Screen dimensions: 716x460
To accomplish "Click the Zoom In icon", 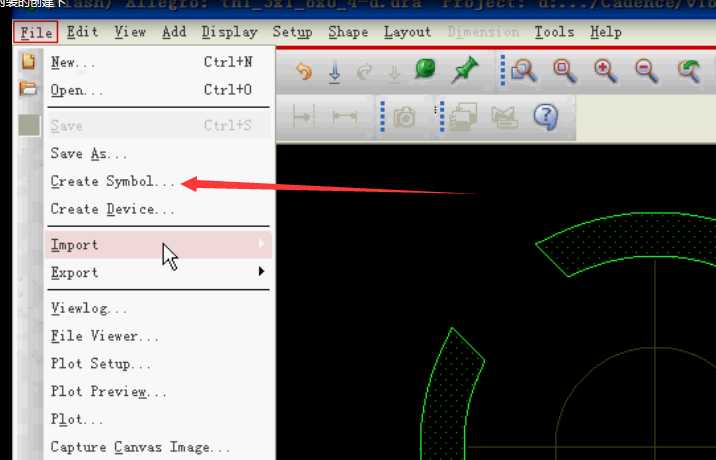I will [605, 71].
